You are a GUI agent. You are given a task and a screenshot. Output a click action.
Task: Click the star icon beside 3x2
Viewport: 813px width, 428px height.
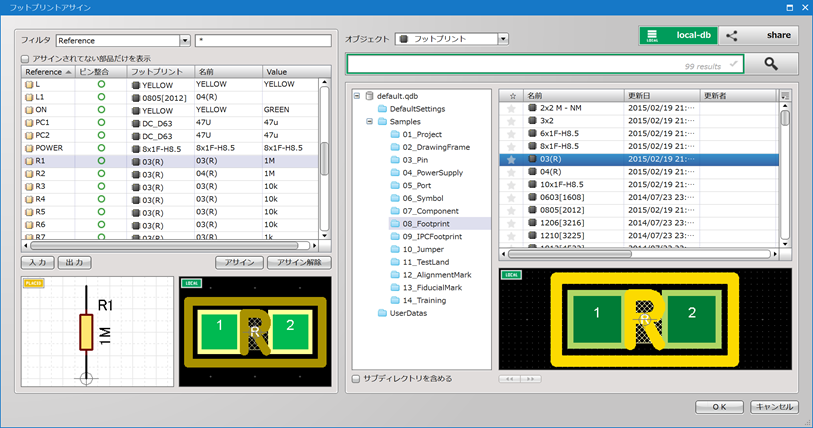click(512, 120)
